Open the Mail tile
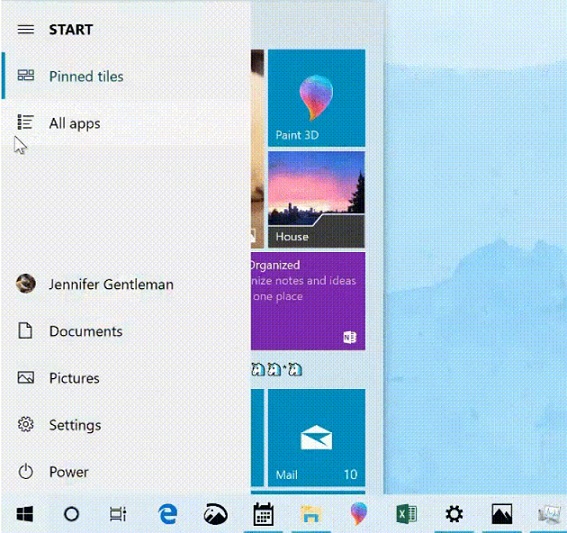567x533 pixels. (316, 438)
